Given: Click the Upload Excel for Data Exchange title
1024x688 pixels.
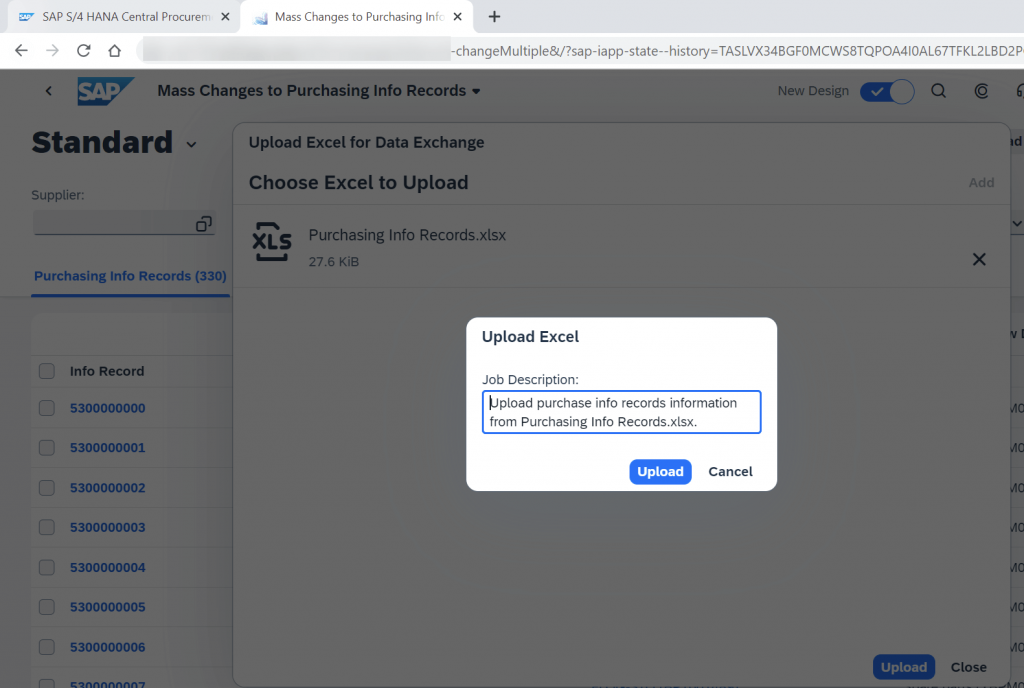Looking at the screenshot, I should click(366, 142).
